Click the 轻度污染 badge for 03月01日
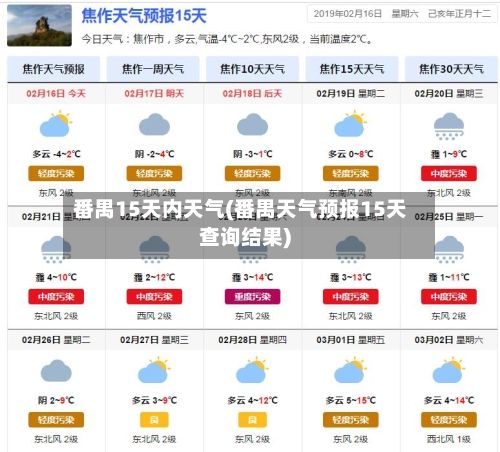 (351, 420)
